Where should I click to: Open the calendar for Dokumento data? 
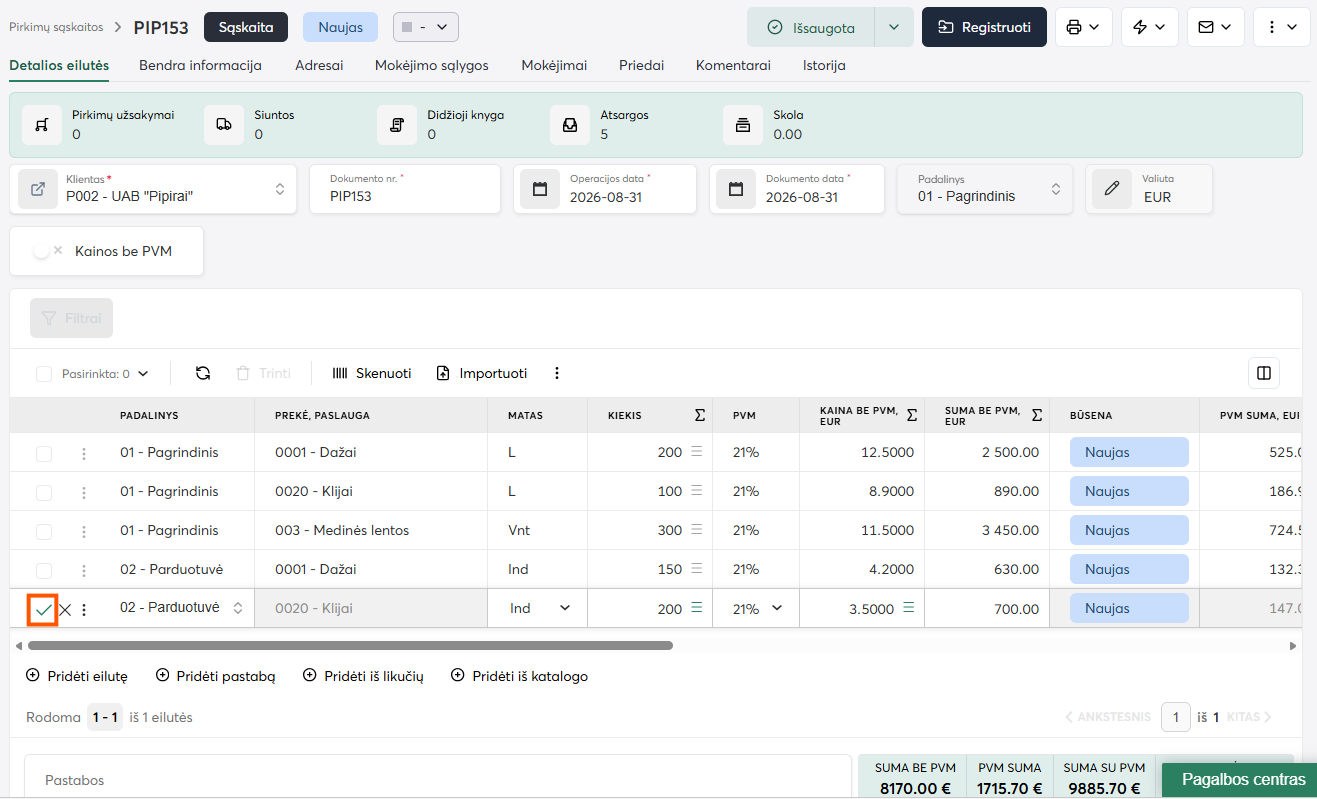pos(736,189)
